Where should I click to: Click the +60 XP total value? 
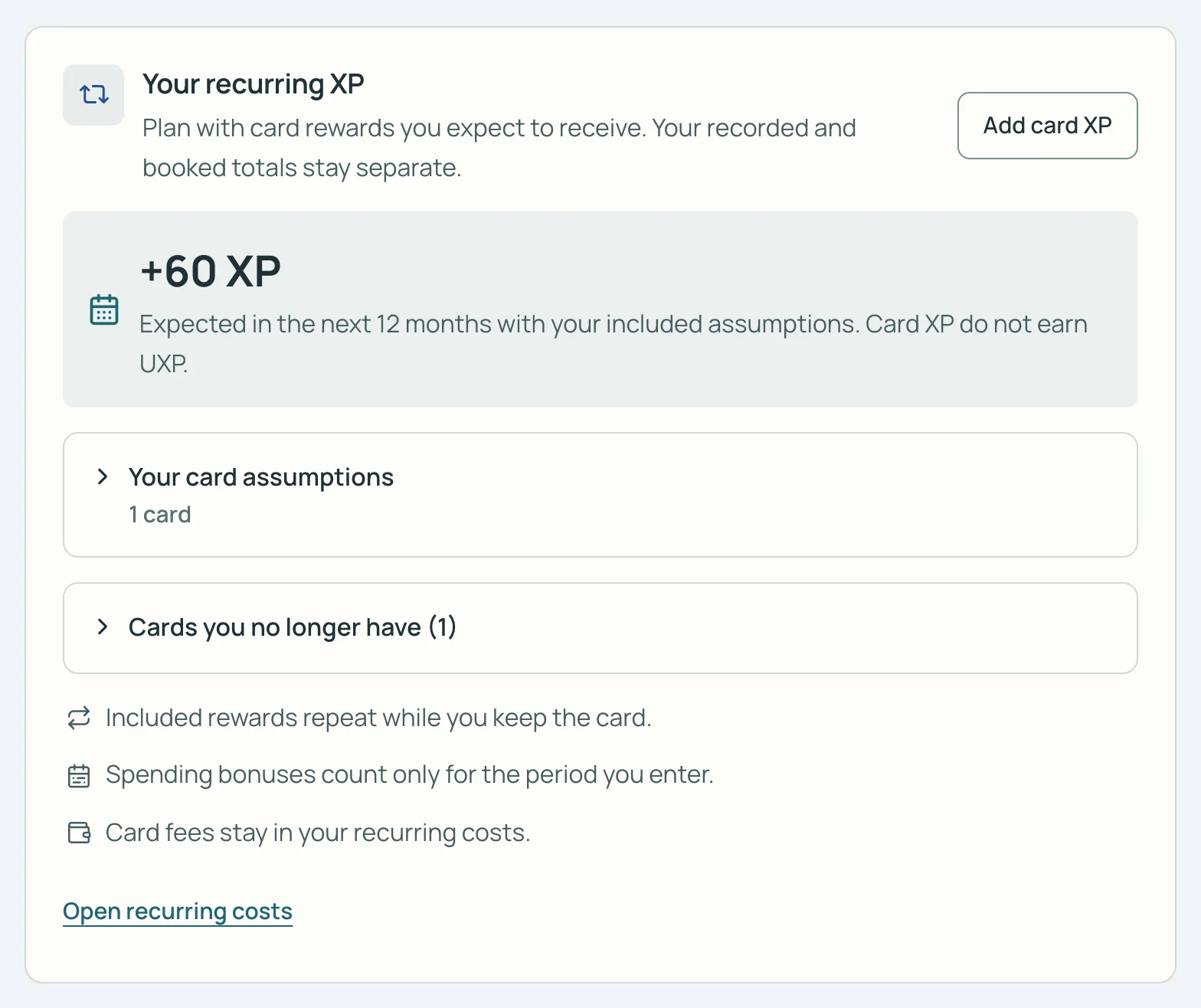click(x=211, y=272)
